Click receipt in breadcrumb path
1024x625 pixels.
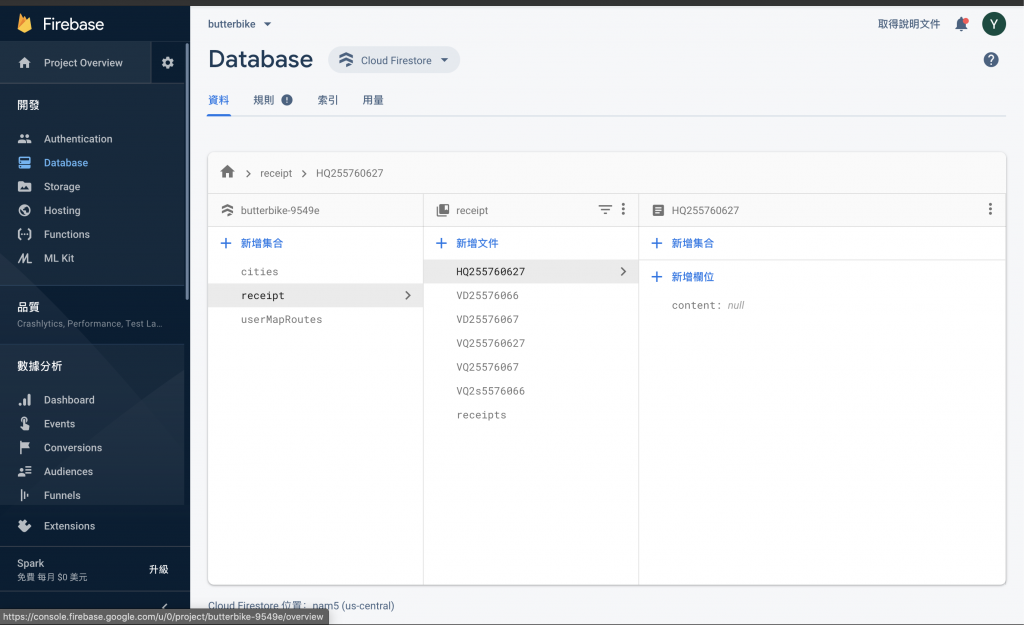tap(276, 173)
